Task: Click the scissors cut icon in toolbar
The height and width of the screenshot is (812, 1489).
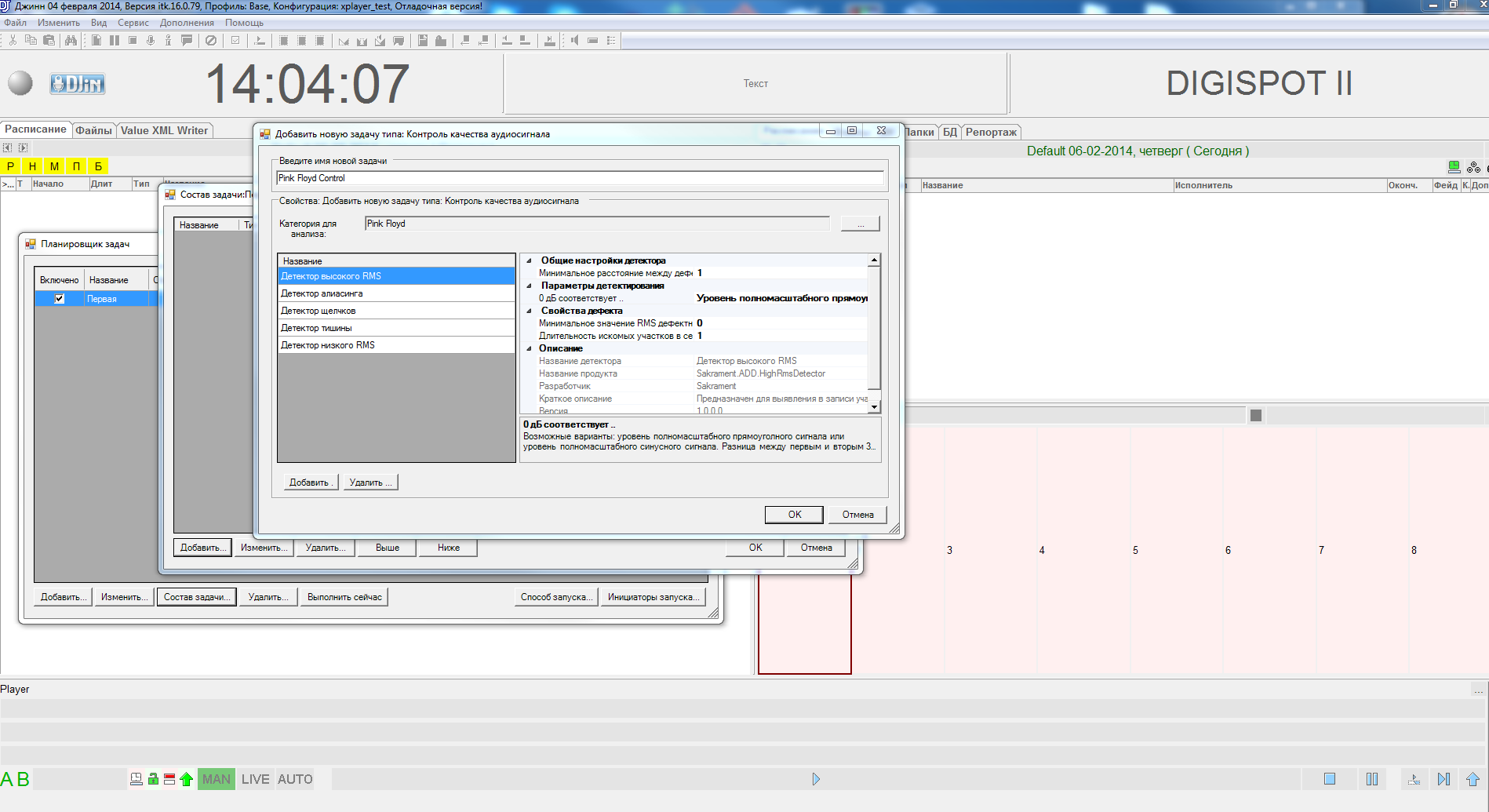Action: click(x=13, y=41)
